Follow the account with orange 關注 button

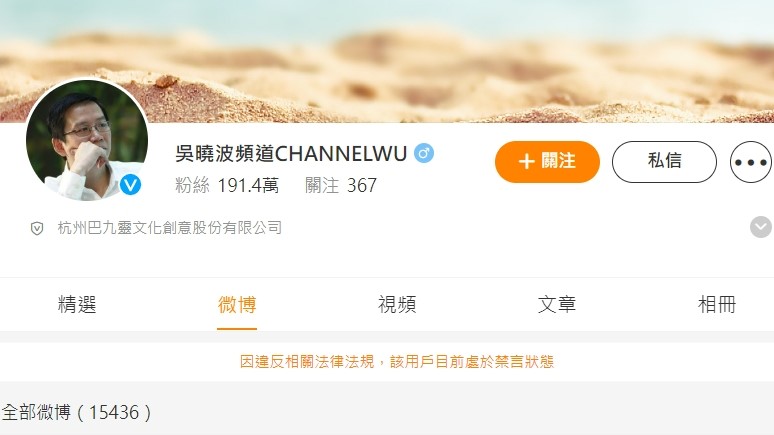[x=547, y=162]
